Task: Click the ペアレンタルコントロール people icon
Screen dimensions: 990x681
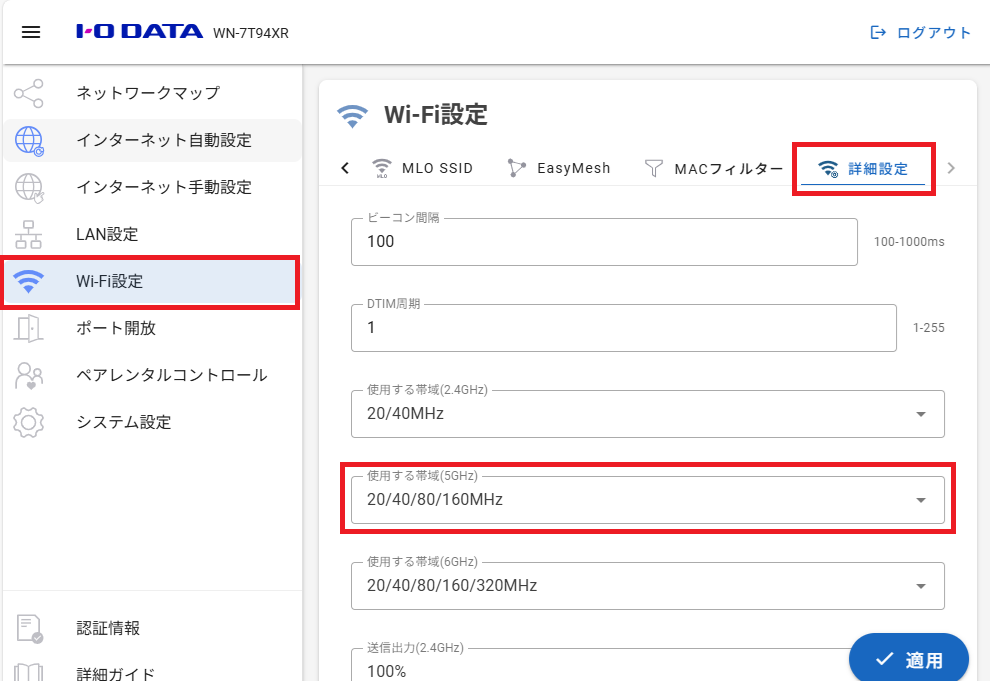Action: click(30, 375)
